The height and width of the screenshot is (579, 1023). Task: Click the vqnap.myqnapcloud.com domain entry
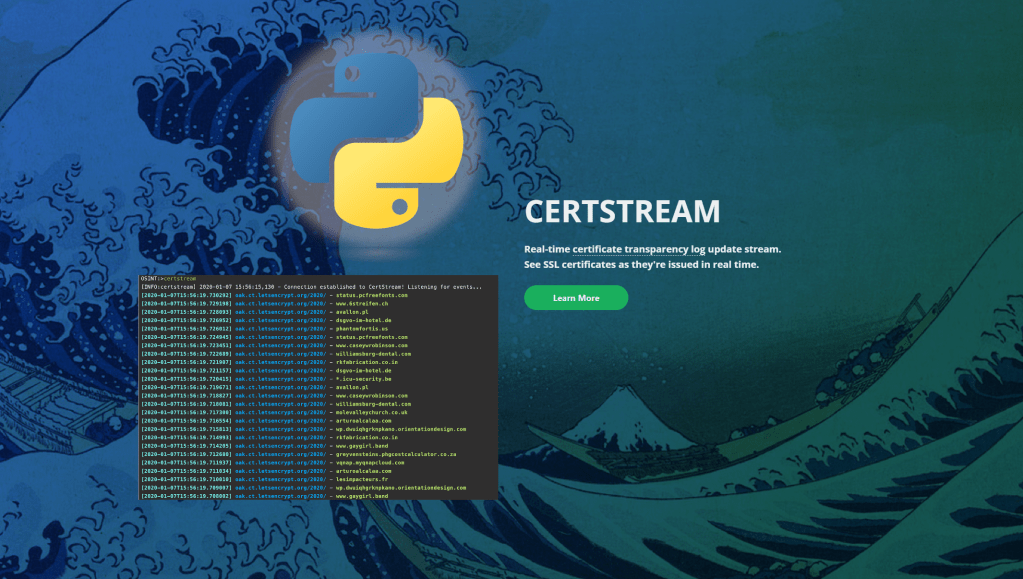pyautogui.click(x=368, y=462)
